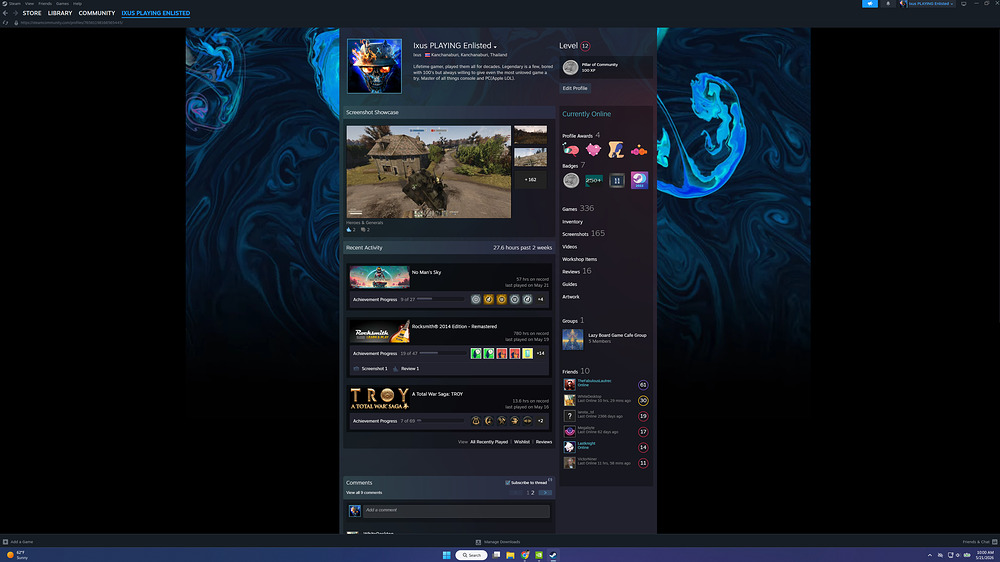
Task: Open the Screenshots 165 link
Action: [x=584, y=233]
